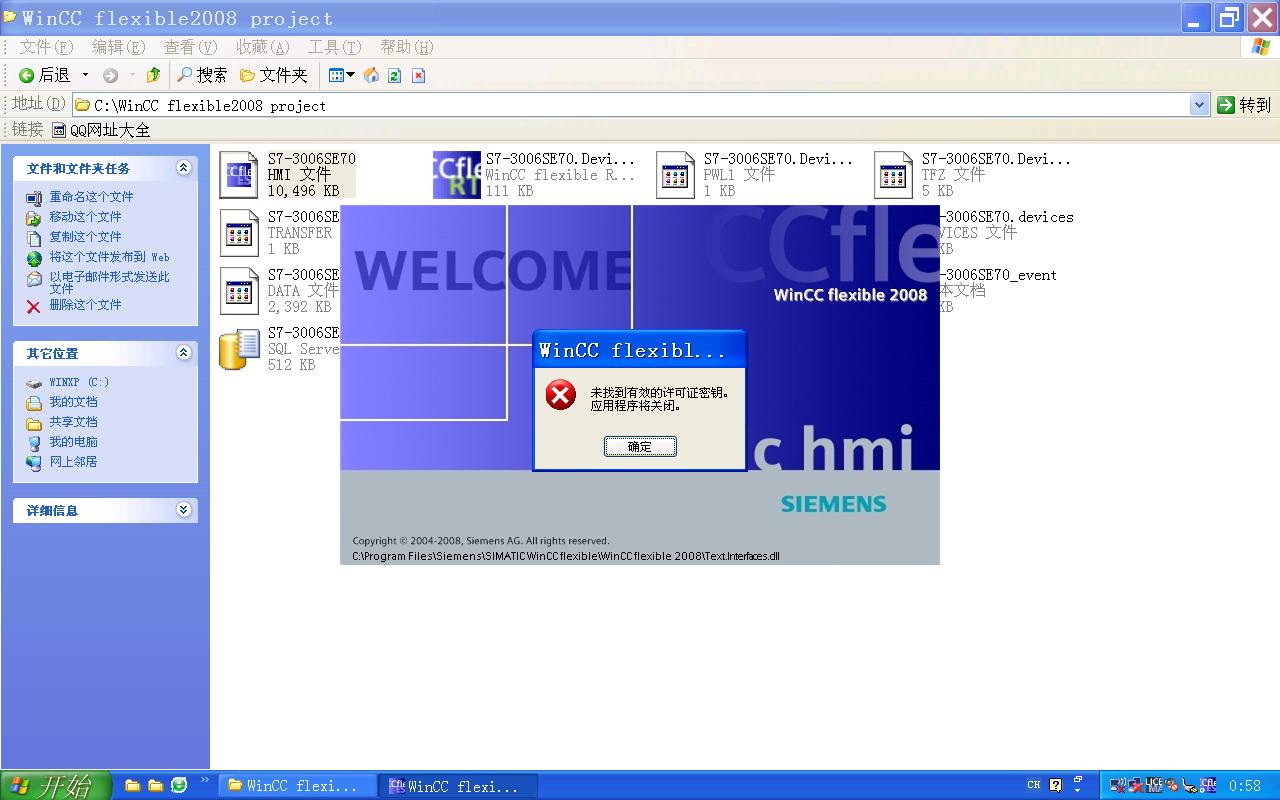
Task: Open 我的电脑 in other places
Action: click(x=73, y=442)
